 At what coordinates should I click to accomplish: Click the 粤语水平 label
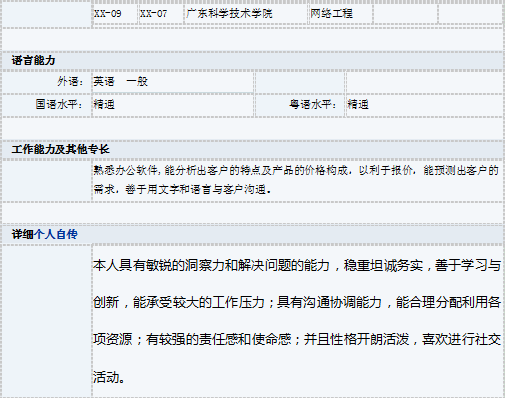[x=313, y=104]
